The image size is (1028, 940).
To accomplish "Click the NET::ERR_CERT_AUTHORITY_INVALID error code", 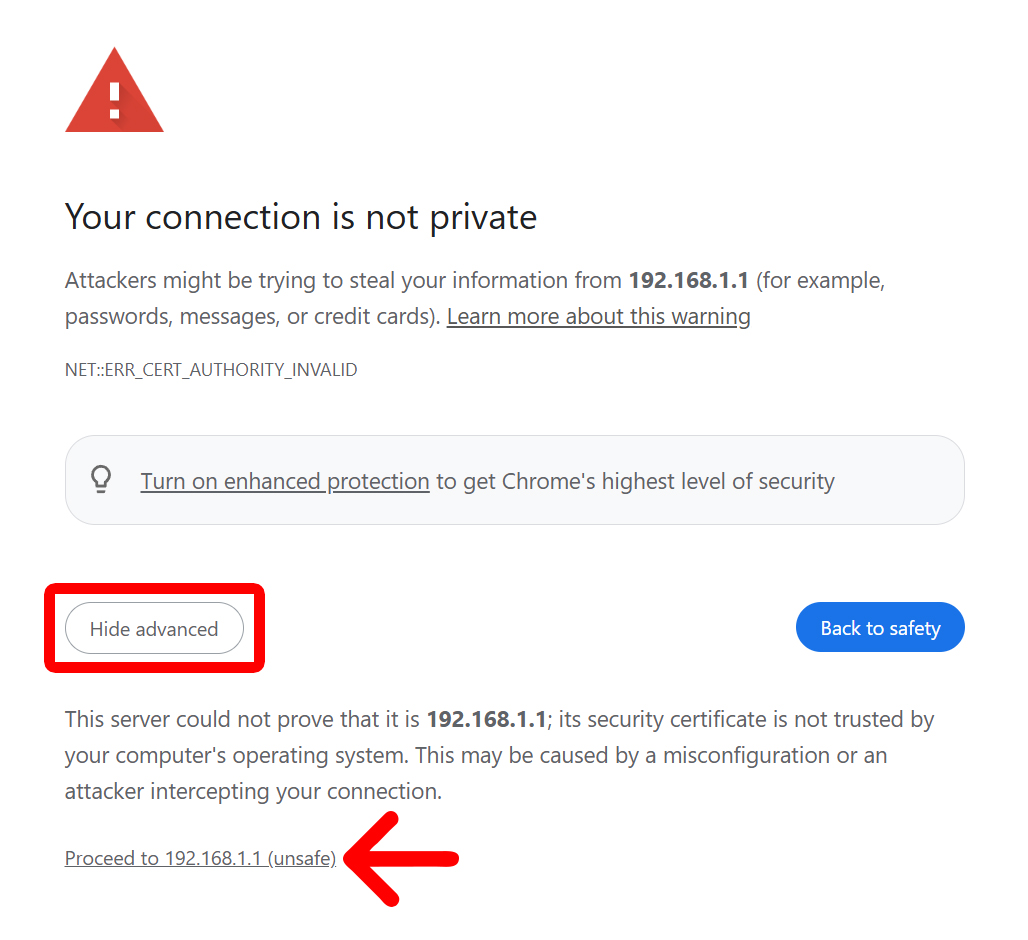I will [211, 370].
